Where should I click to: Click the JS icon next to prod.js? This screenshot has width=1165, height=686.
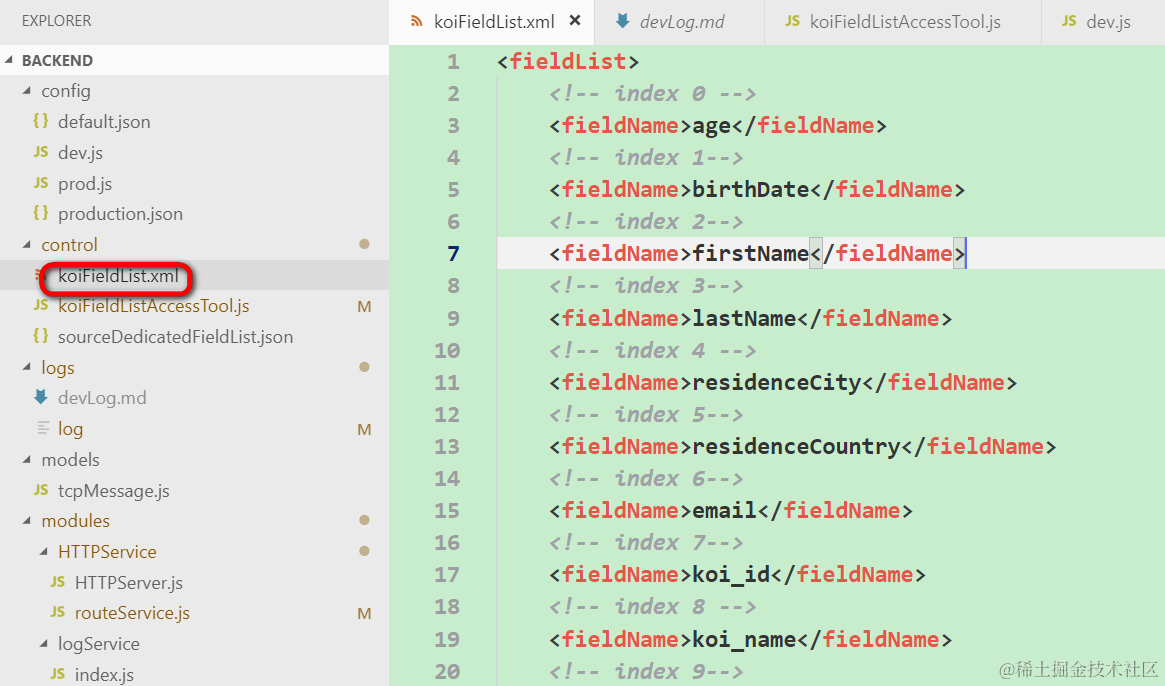[x=41, y=183]
